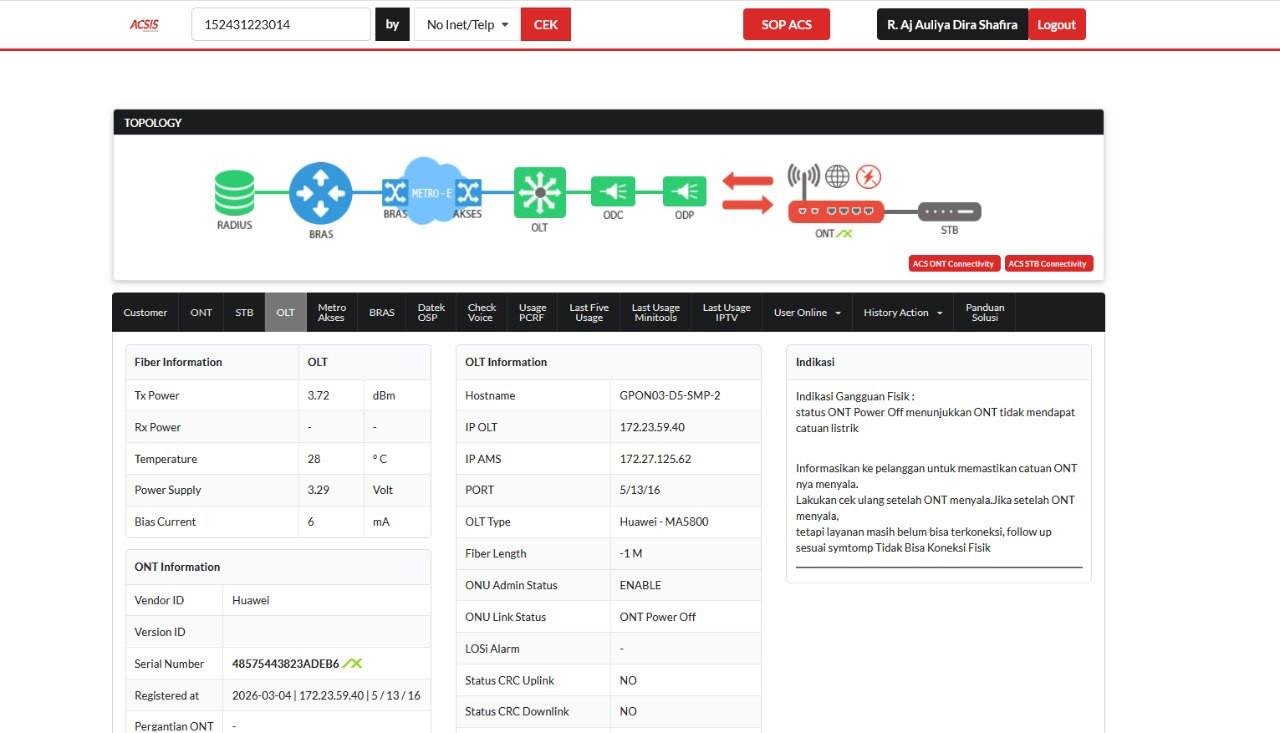Click the Indikasi panel header
1280x733 pixels.
pos(938,362)
